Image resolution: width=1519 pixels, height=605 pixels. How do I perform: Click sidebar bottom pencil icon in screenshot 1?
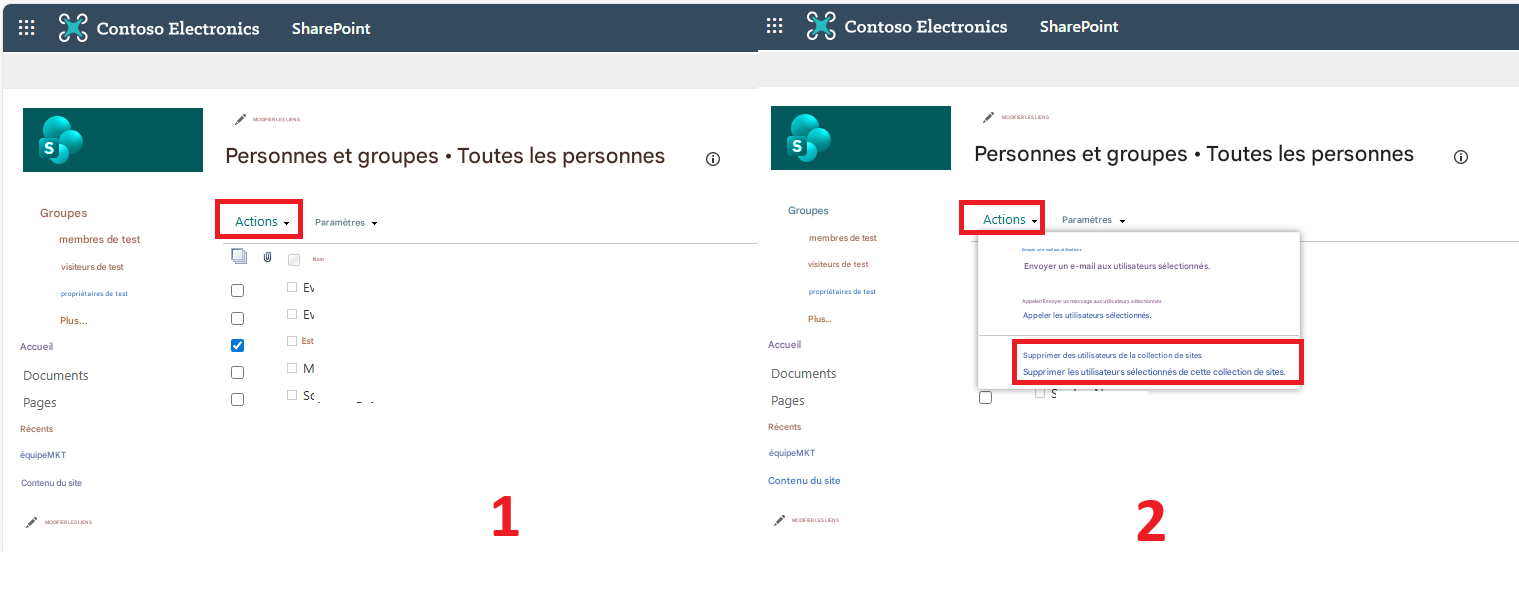pyautogui.click(x=31, y=522)
